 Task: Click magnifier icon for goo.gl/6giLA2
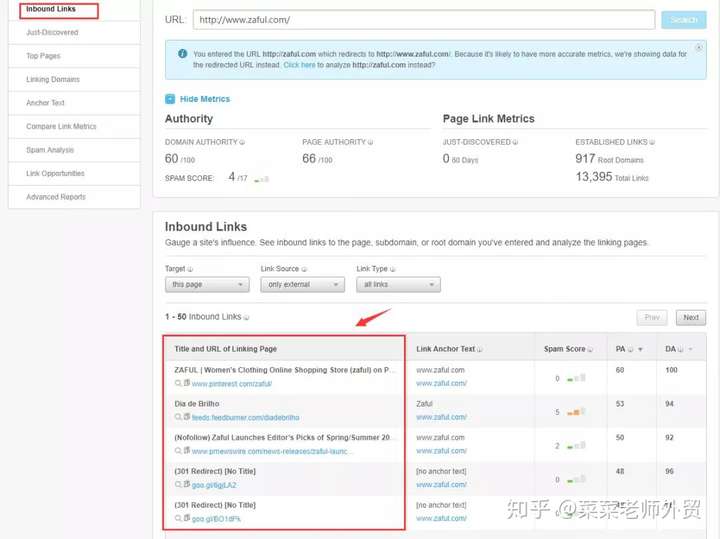(x=178, y=485)
